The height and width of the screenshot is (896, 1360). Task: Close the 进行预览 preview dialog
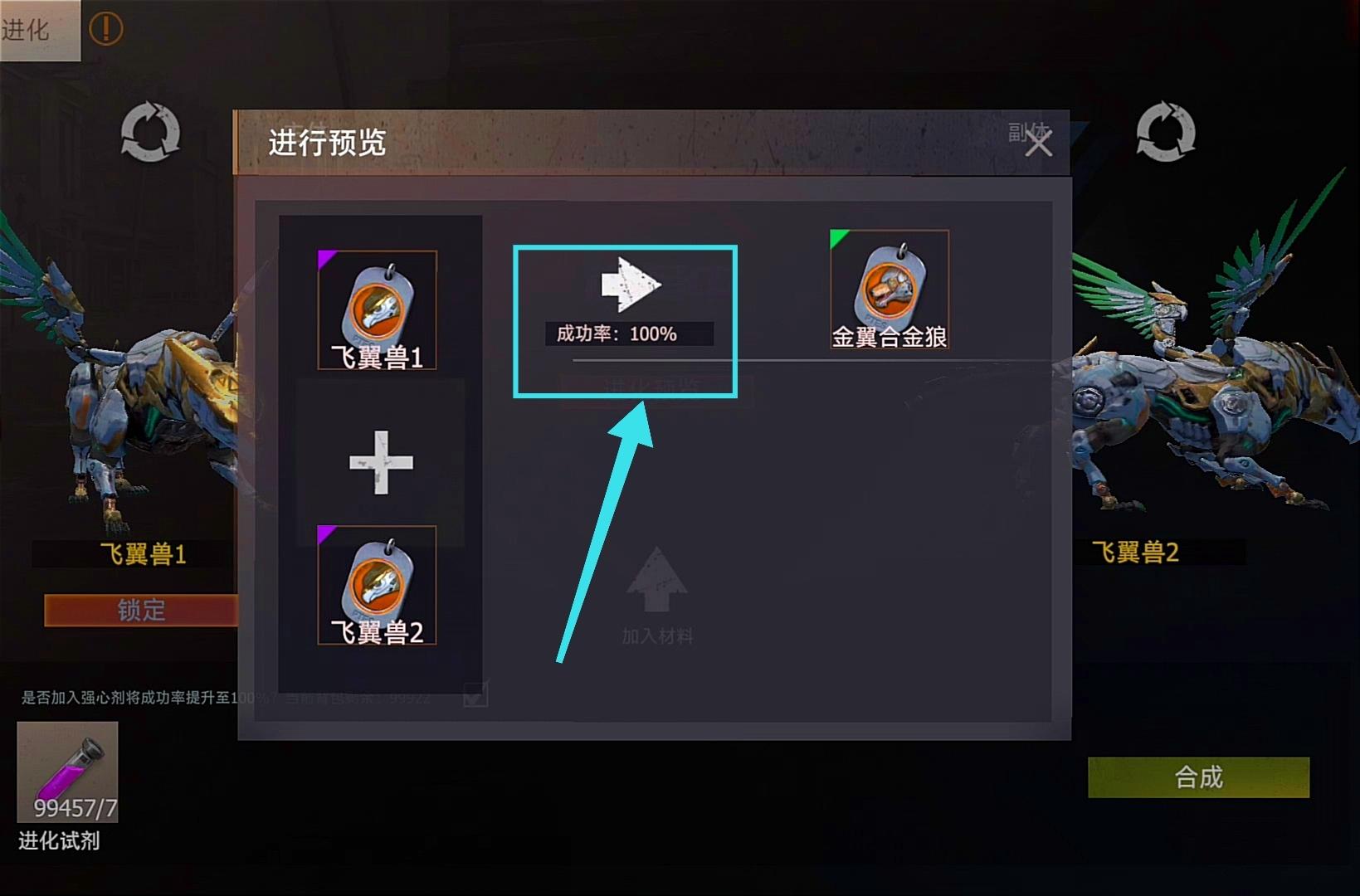coord(1038,143)
